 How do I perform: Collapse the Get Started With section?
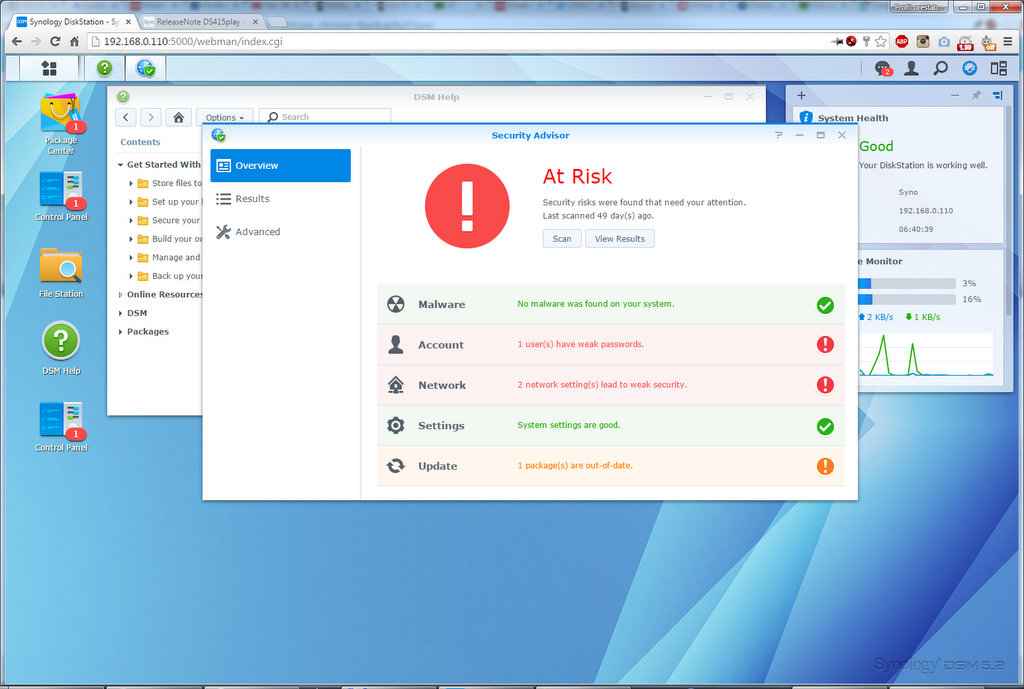[120, 165]
